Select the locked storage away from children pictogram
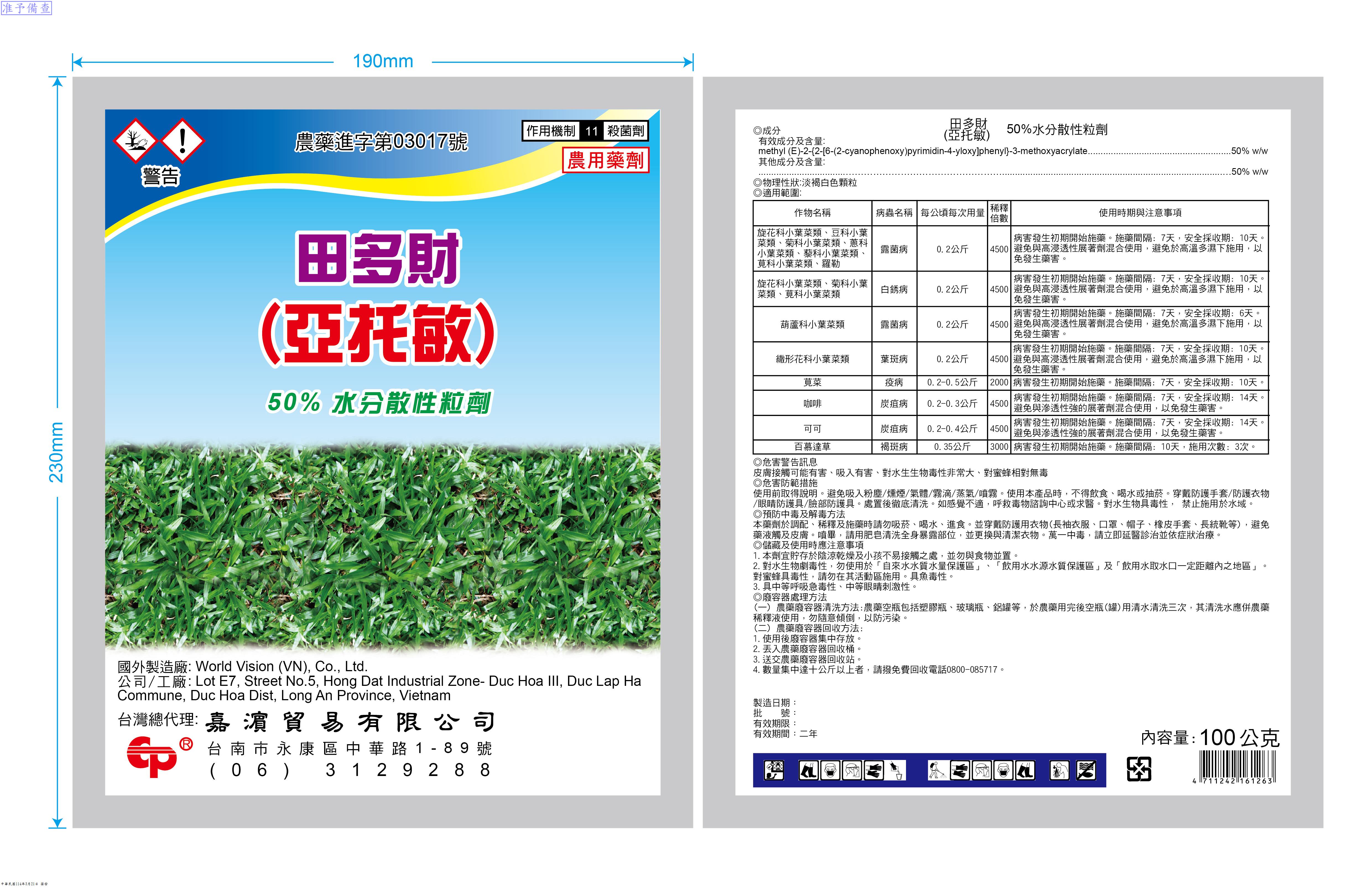The height and width of the screenshot is (888, 1372). click(774, 770)
